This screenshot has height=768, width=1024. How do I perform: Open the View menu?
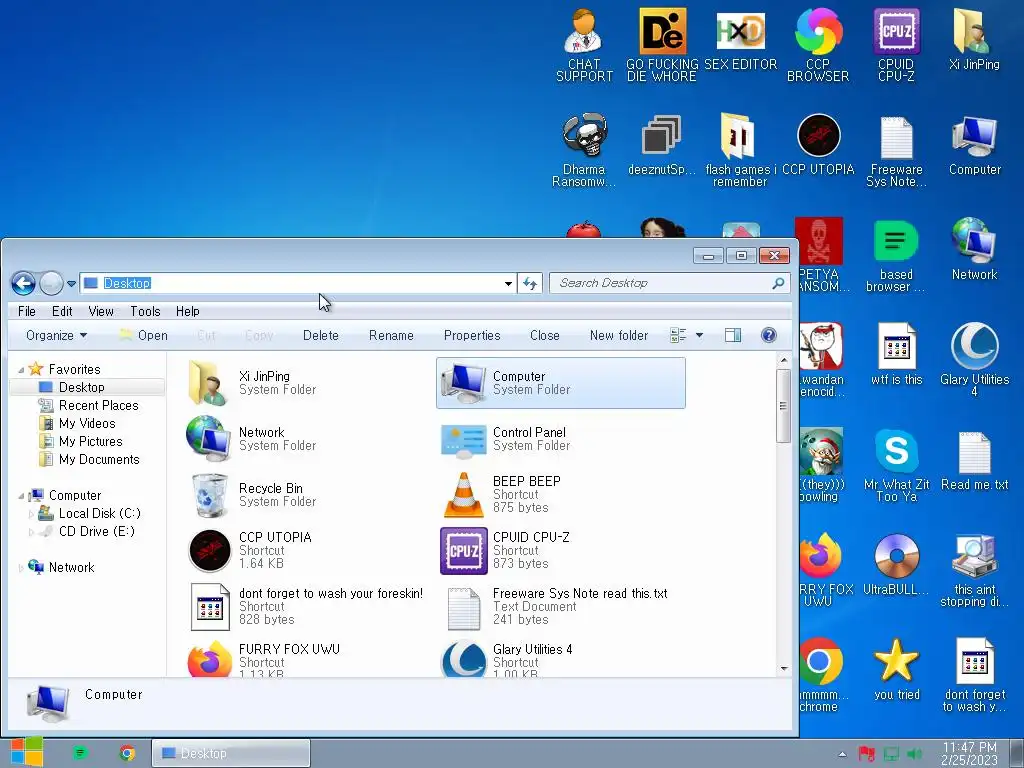(101, 312)
